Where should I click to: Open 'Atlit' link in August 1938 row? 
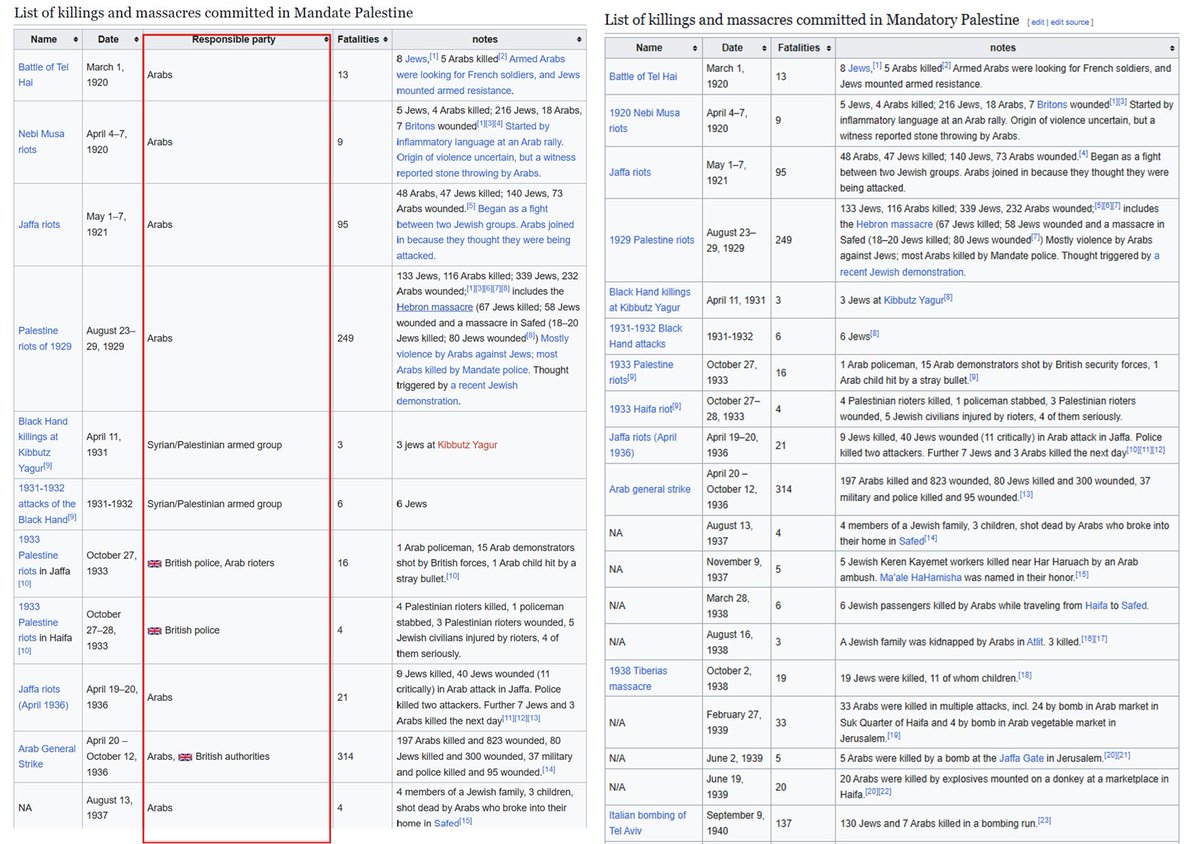pos(1037,642)
